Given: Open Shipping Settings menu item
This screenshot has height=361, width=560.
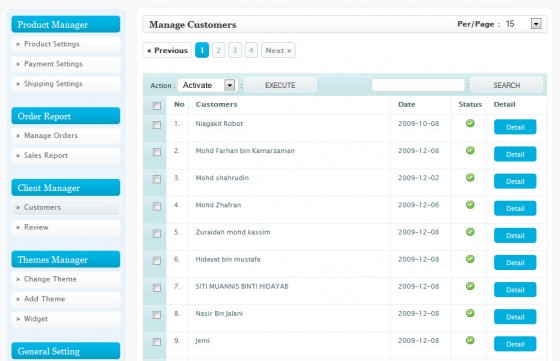Looking at the screenshot, I should [66, 84].
